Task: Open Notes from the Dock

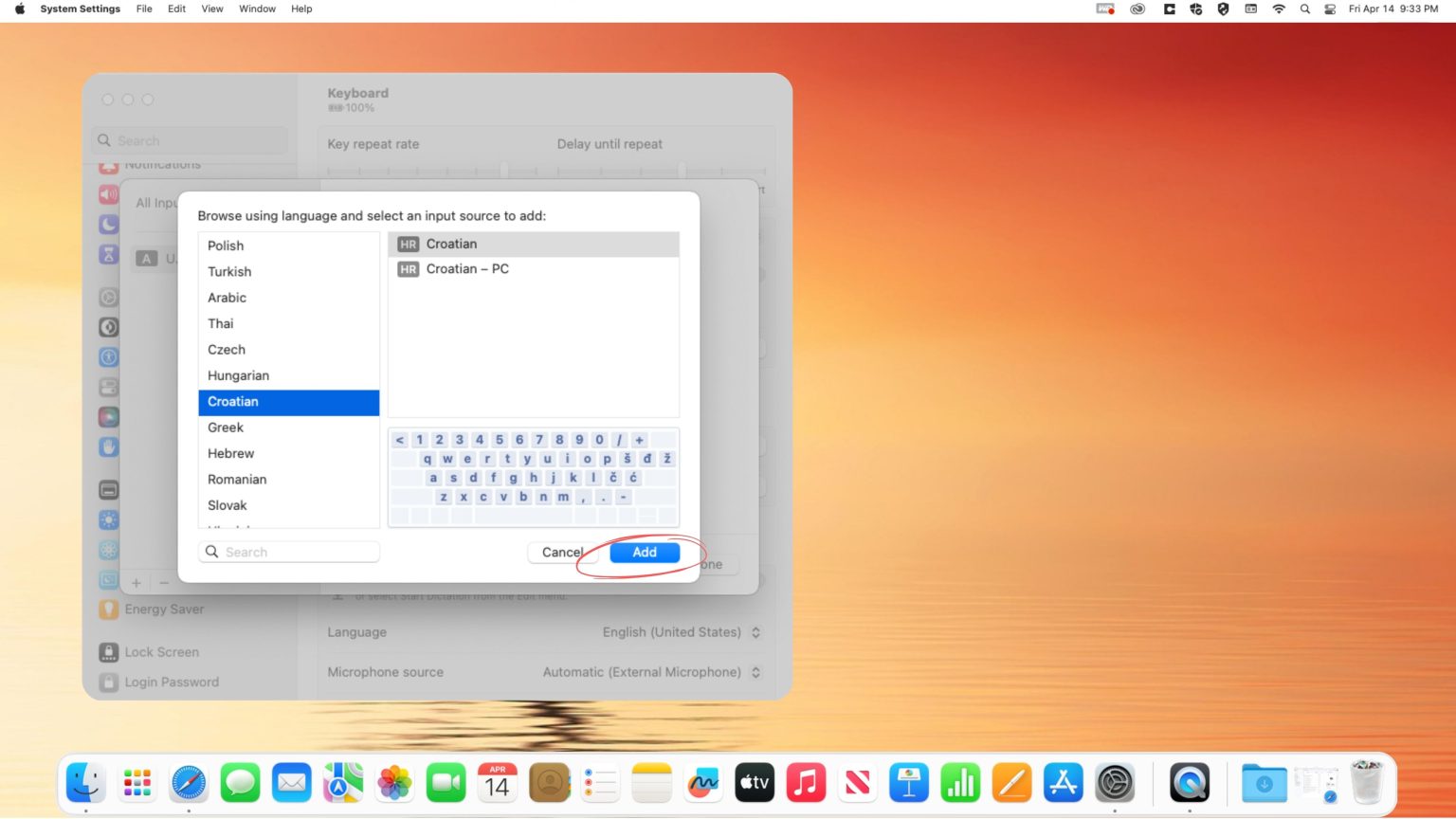Action: click(651, 782)
